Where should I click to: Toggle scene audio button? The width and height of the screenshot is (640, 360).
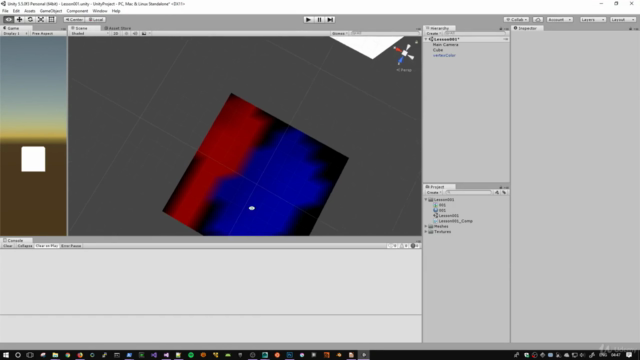click(x=135, y=33)
